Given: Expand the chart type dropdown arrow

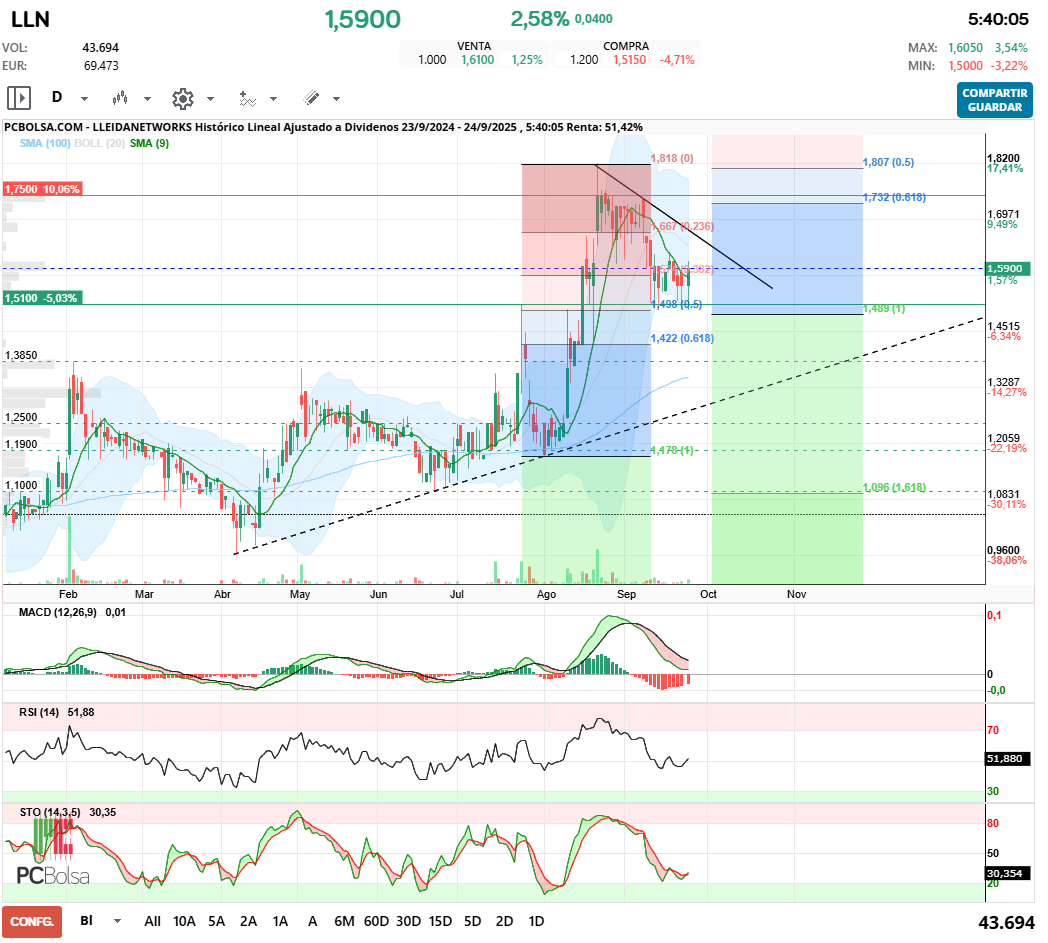Looking at the screenshot, I should 148,99.
